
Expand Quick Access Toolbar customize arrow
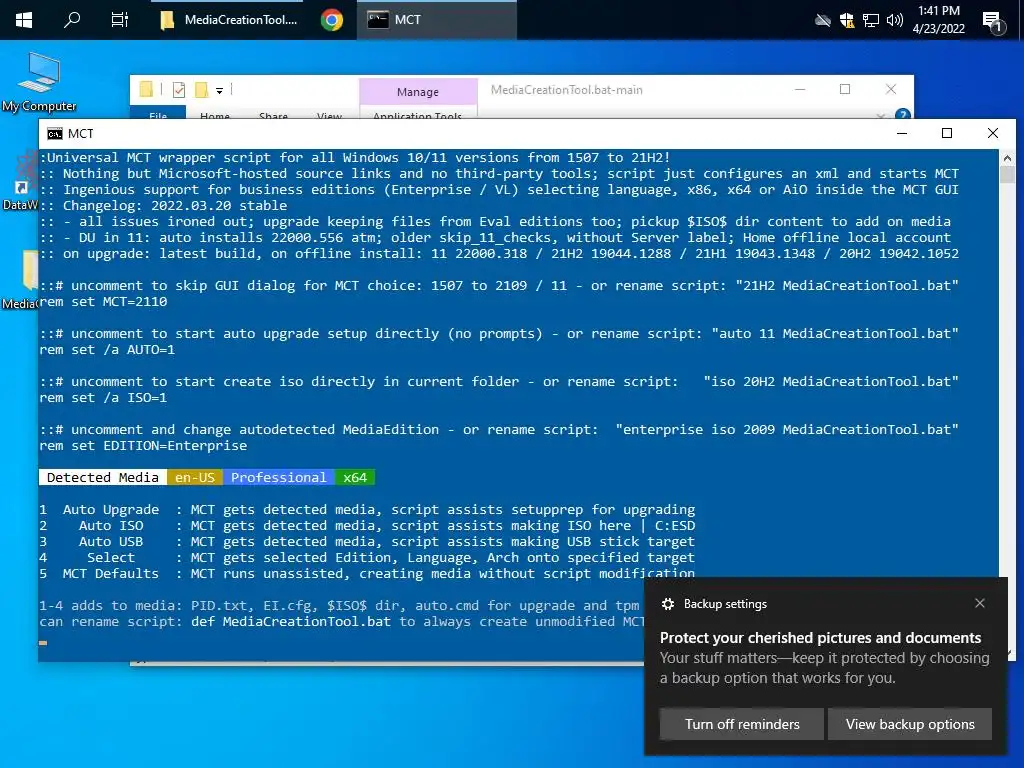tap(219, 91)
